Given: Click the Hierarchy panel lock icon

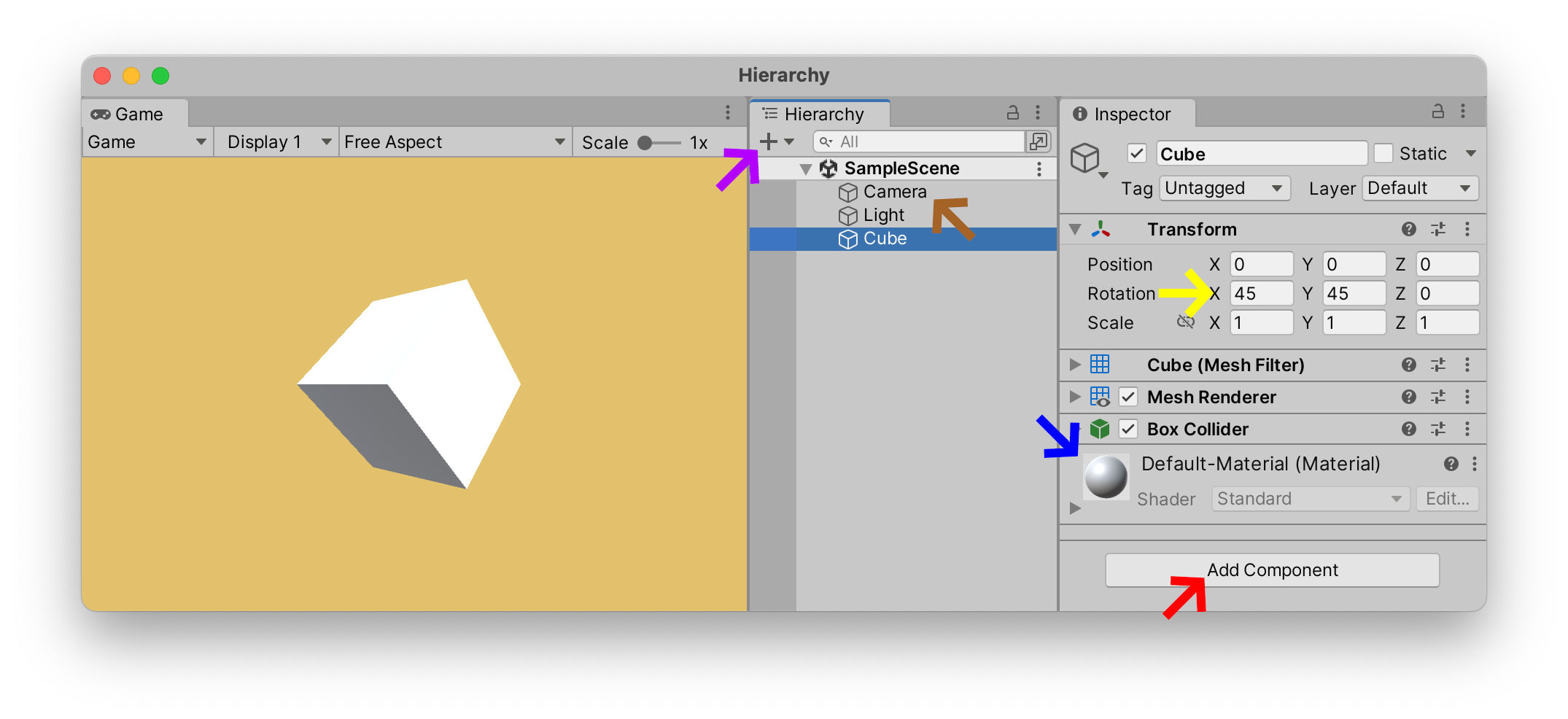Looking at the screenshot, I should pyautogui.click(x=1012, y=113).
